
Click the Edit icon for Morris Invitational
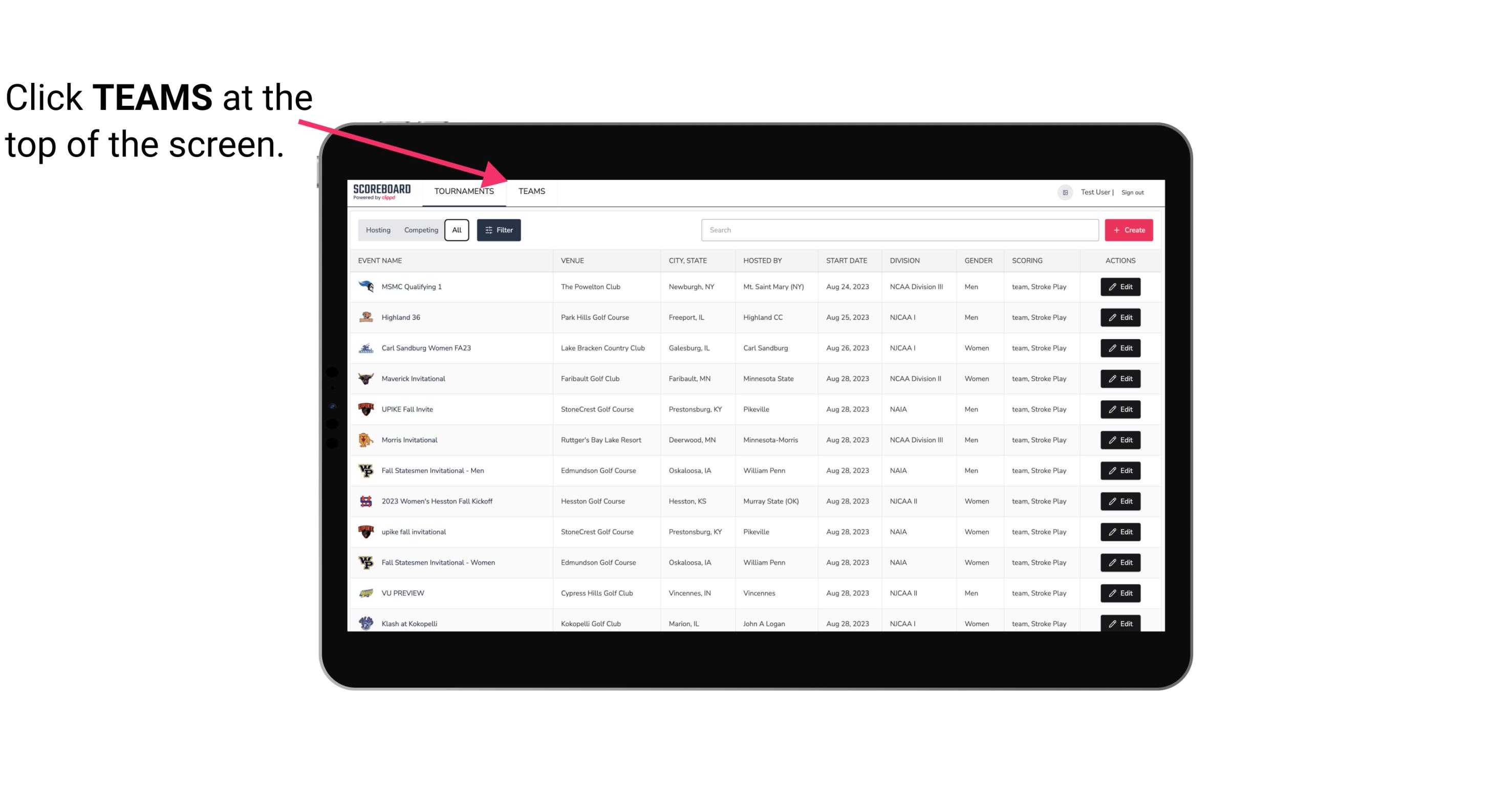point(1120,440)
